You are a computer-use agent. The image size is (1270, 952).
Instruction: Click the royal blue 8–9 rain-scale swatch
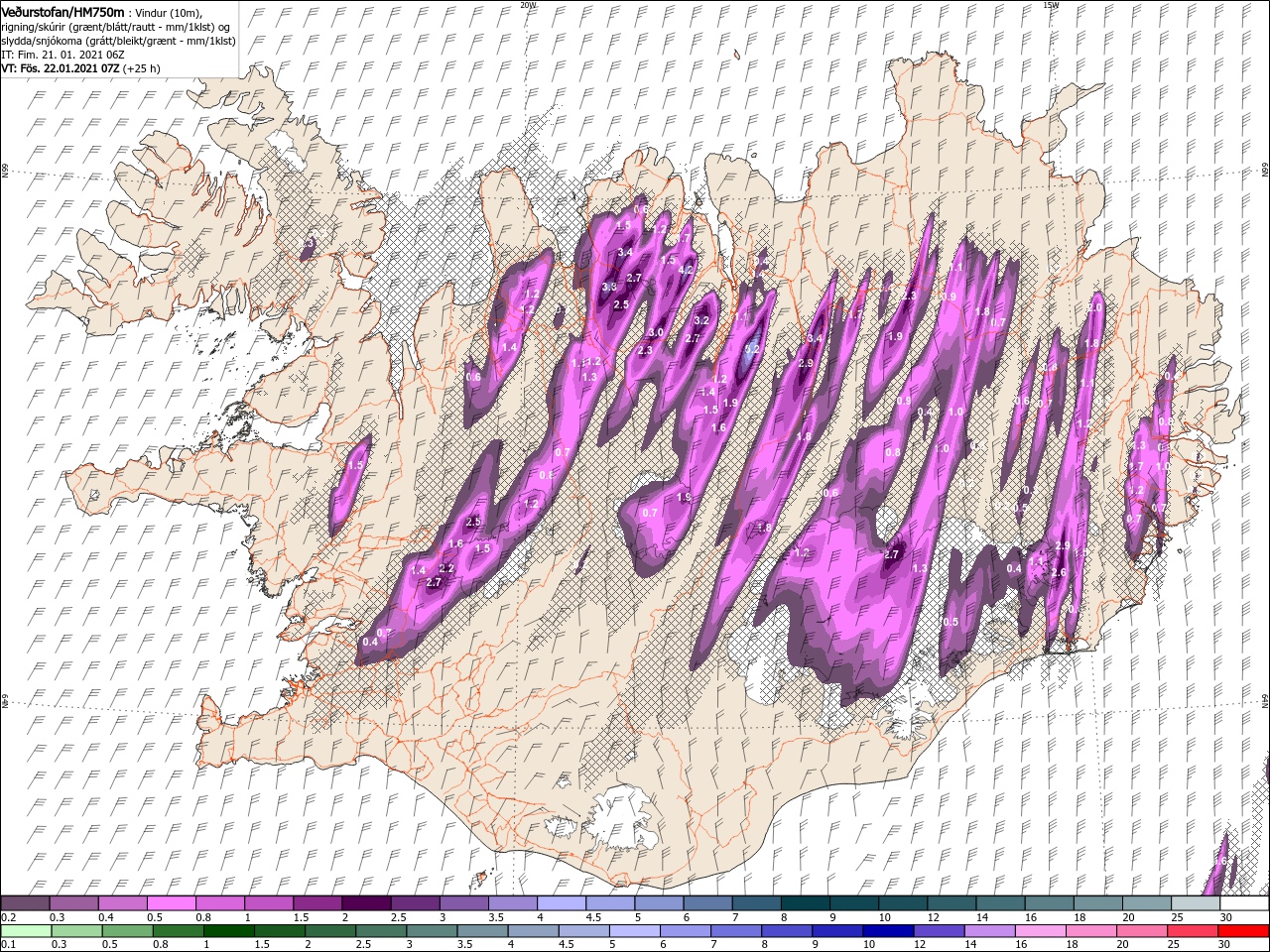pos(787,931)
